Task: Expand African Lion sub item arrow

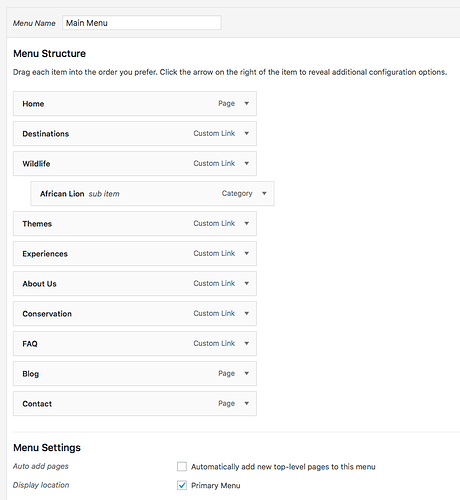Action: tap(264, 193)
